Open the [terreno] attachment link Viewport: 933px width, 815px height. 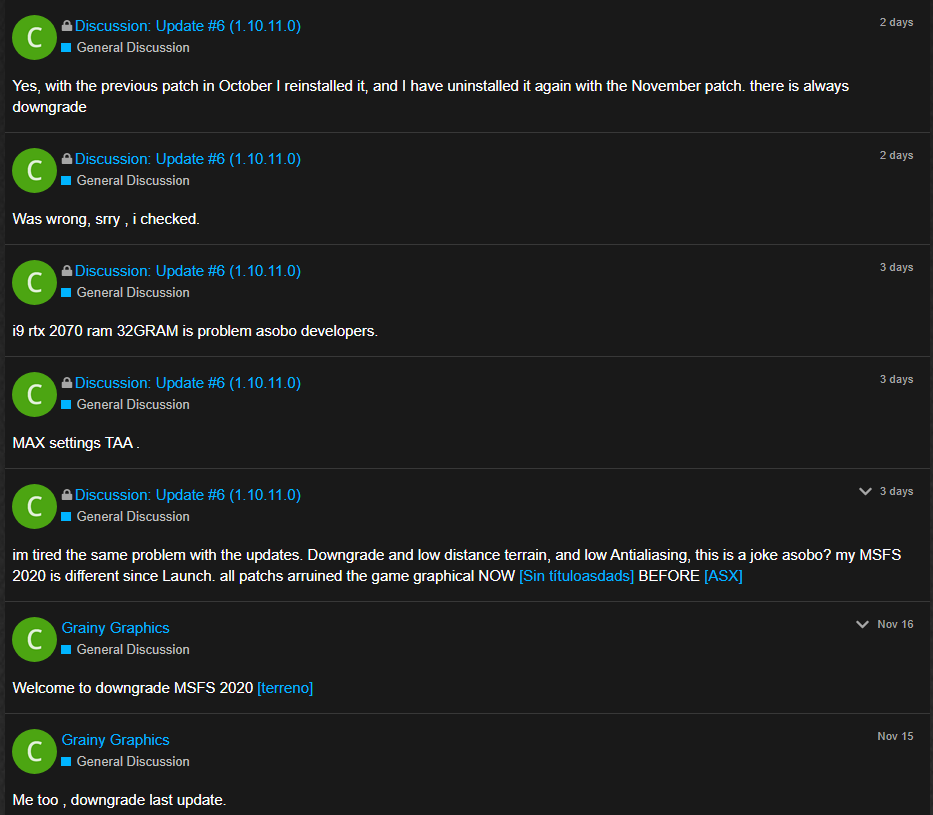point(285,688)
